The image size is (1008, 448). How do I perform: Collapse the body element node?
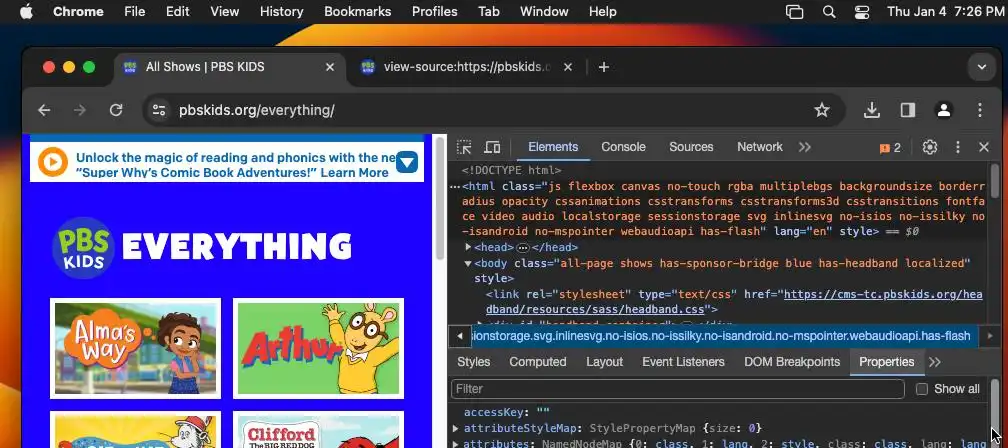click(469, 263)
